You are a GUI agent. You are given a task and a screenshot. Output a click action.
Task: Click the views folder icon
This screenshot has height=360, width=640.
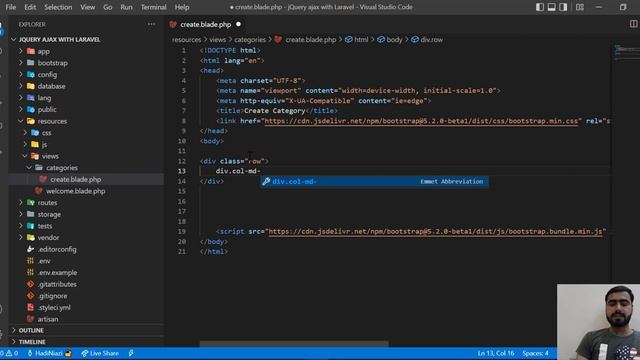coord(35,156)
